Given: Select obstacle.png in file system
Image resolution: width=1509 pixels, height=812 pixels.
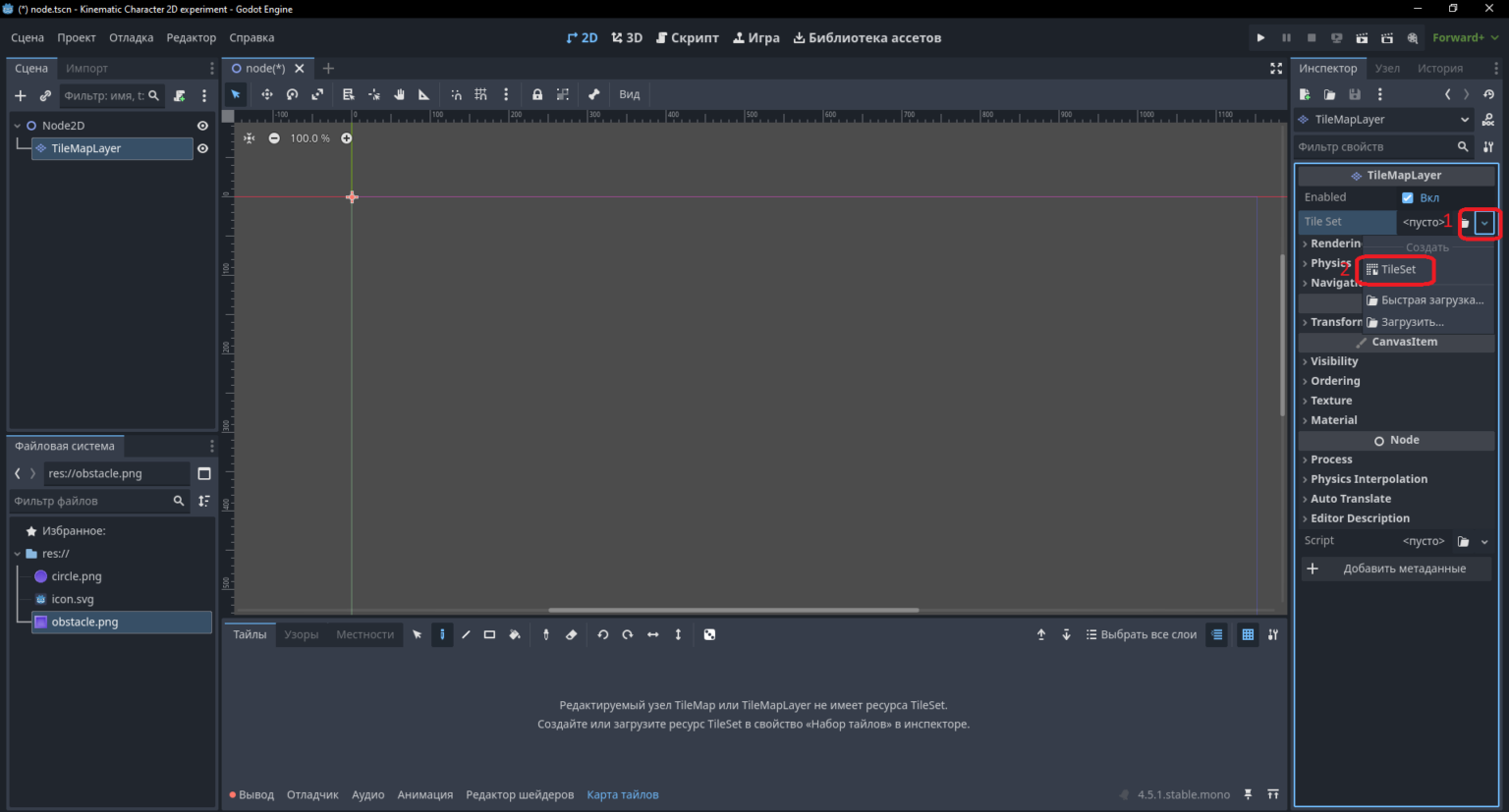Looking at the screenshot, I should [122, 623].
